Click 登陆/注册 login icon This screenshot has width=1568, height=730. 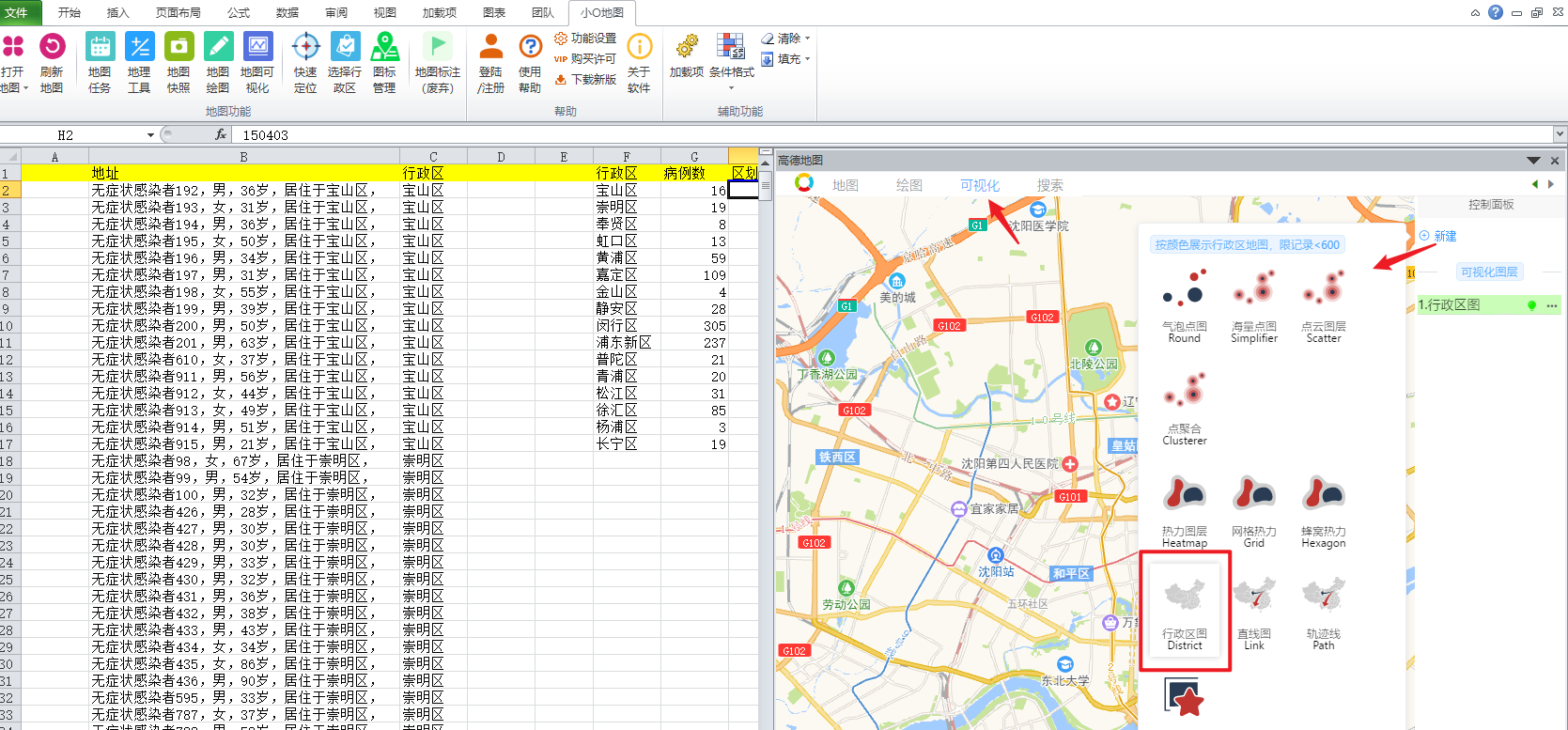(x=490, y=62)
